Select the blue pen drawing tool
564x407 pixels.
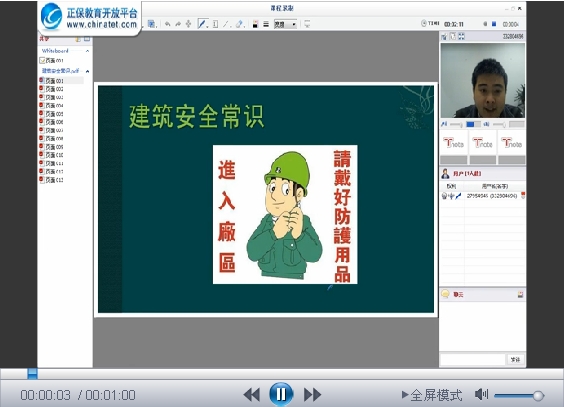202,24
